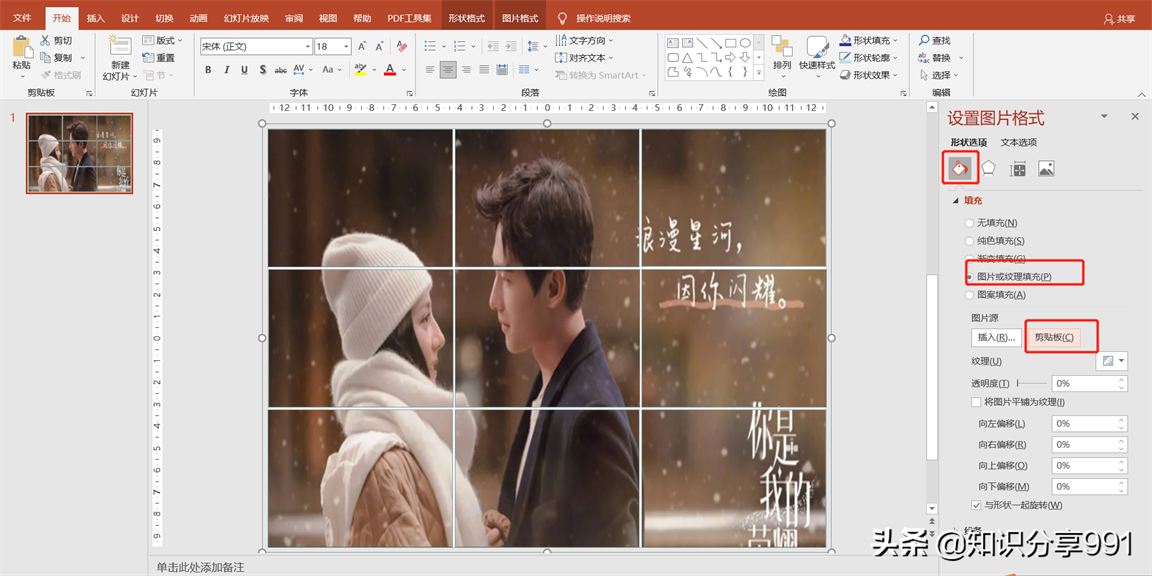The height and width of the screenshot is (576, 1152).
Task: Switch to the Text Options (文本选项) tab
Action: click(1018, 143)
